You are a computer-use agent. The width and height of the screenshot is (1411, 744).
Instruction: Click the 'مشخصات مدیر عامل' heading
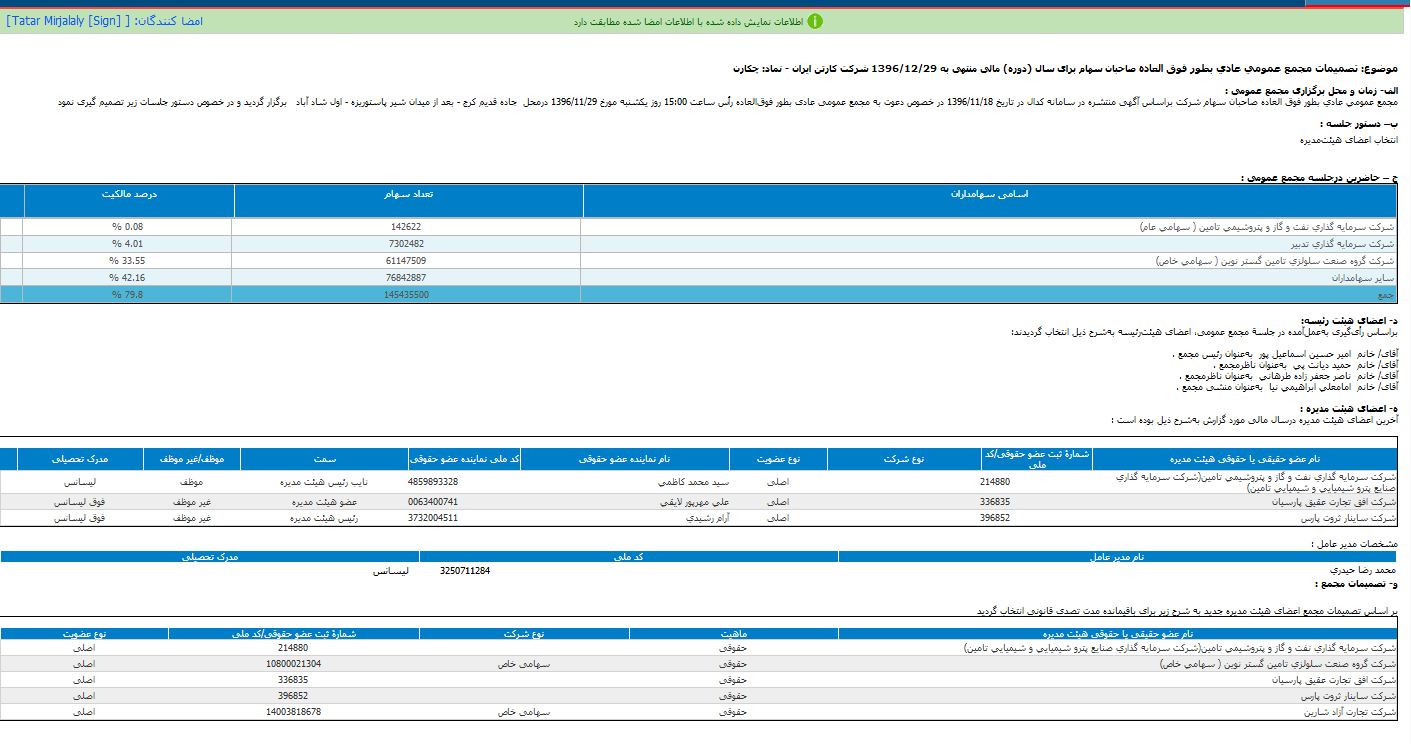(x=1354, y=544)
